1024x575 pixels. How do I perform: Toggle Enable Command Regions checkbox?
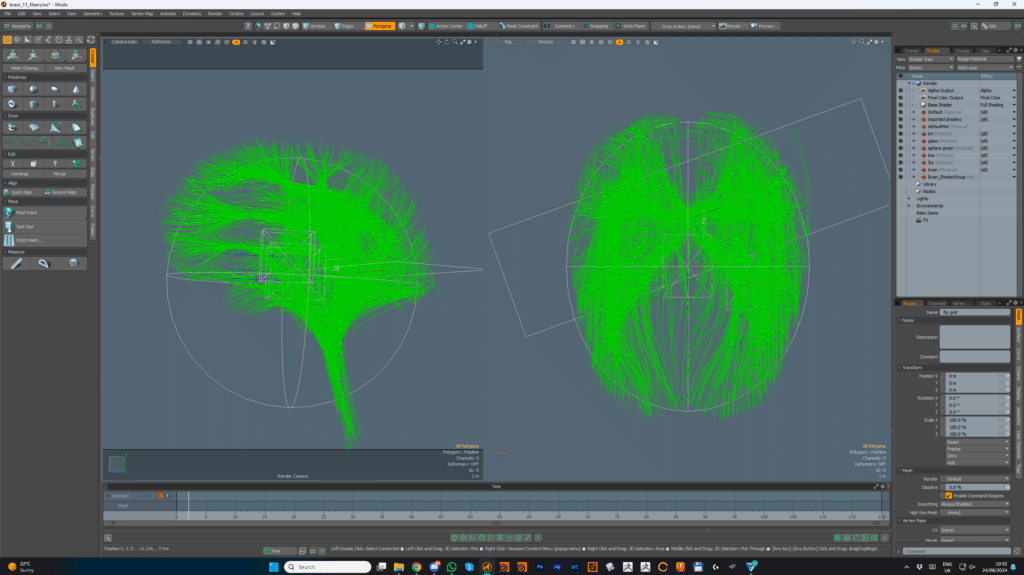tap(948, 495)
